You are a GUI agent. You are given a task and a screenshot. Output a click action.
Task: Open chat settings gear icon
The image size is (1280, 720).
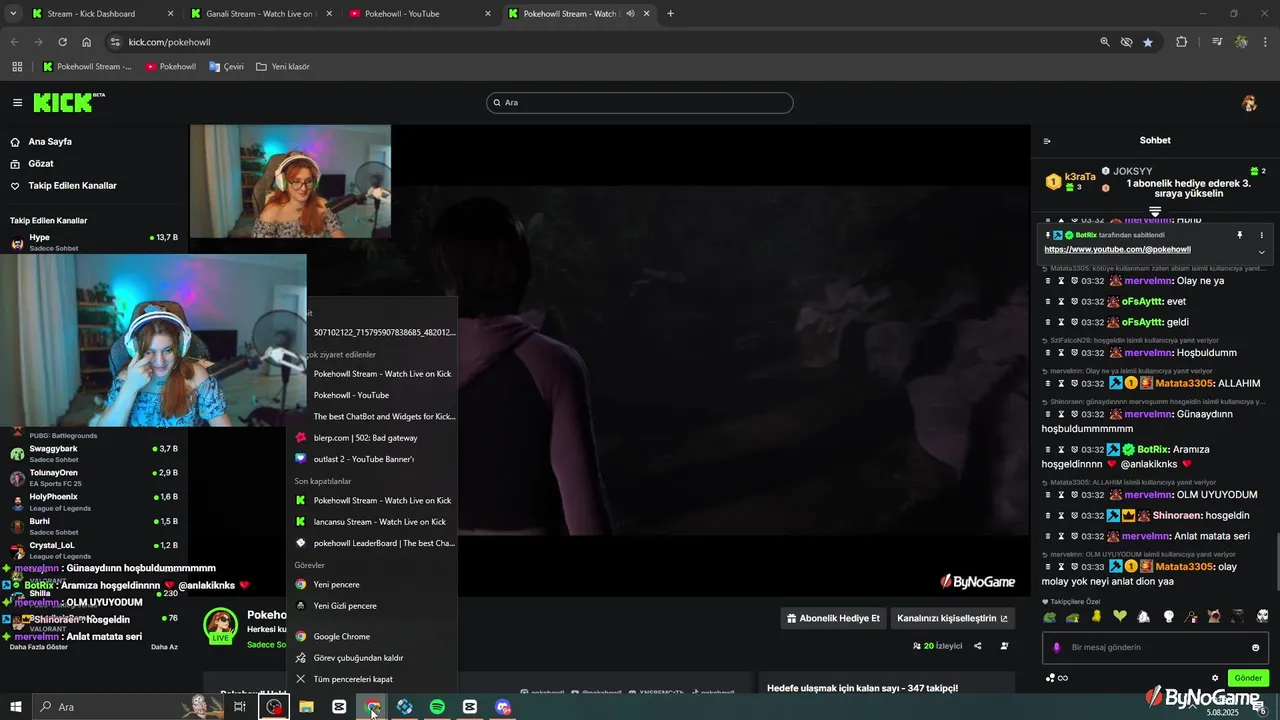tap(1215, 678)
